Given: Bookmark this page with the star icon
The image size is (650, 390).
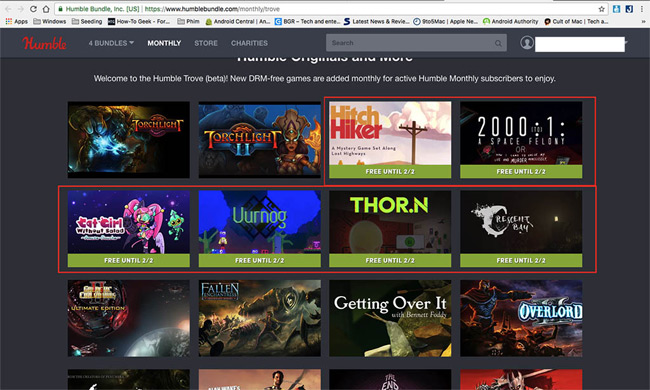Looking at the screenshot, I should (x=601, y=9).
